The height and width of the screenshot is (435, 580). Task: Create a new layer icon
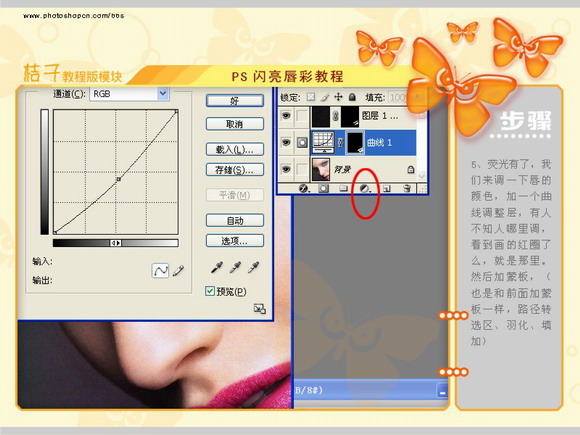coord(386,189)
